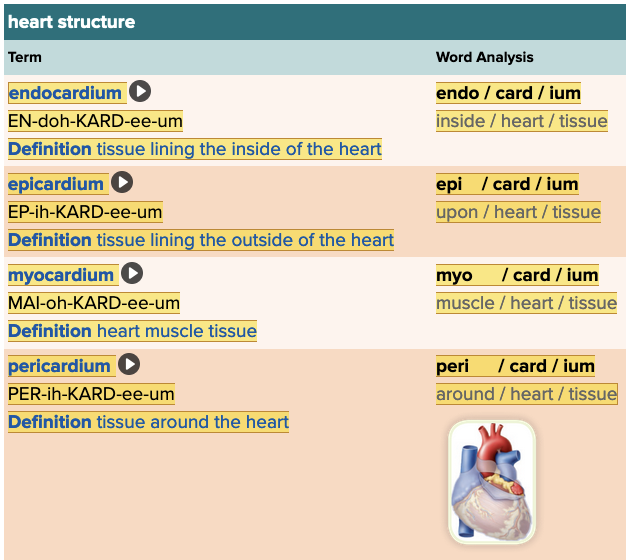Play myocardium pronunciation audio

point(132,274)
